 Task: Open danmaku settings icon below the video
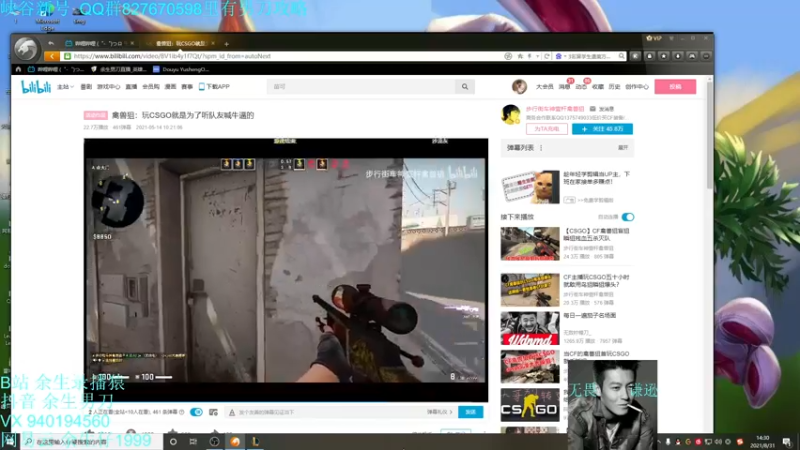coord(213,412)
